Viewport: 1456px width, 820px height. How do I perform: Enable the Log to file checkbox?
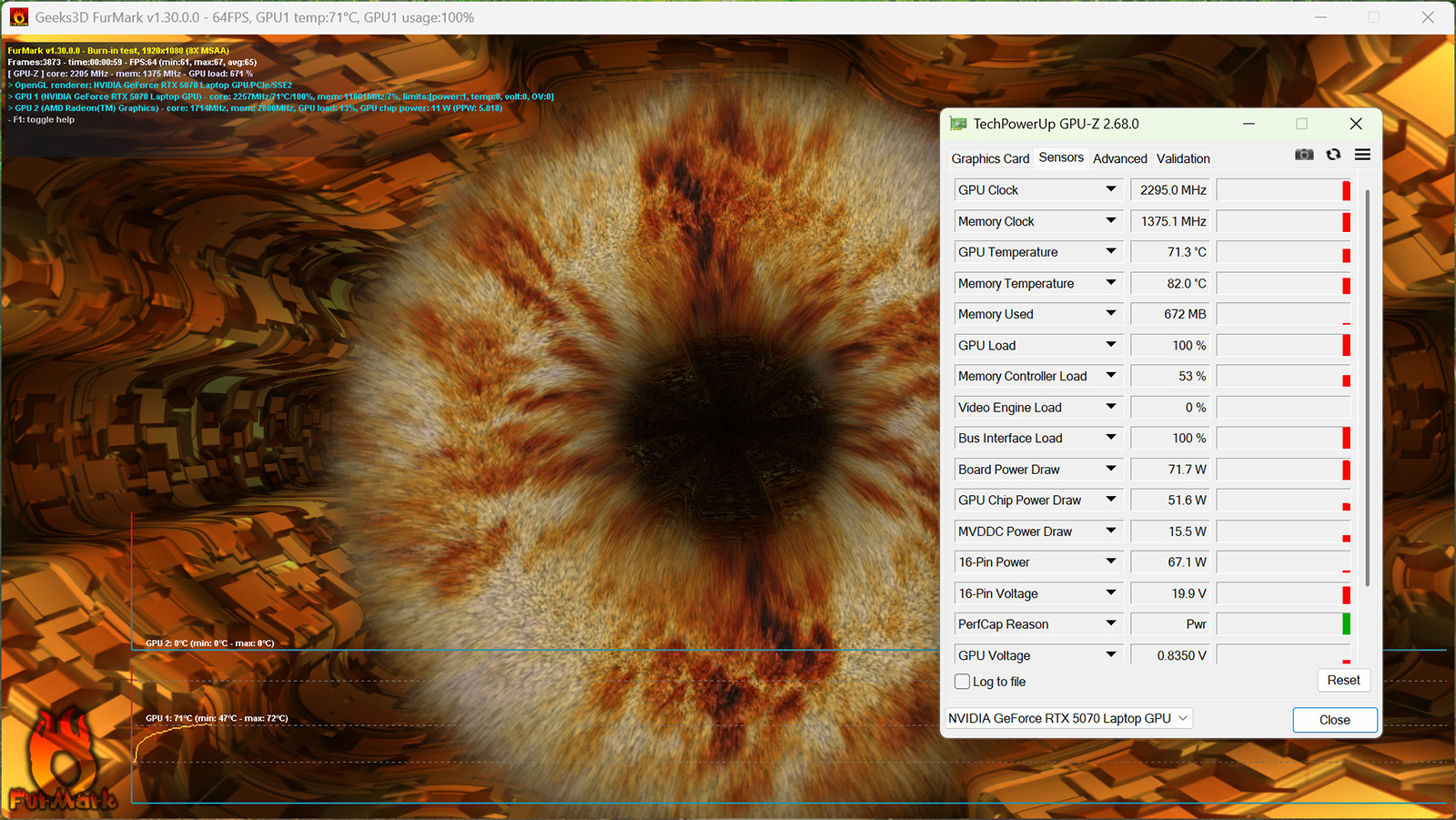coord(962,682)
